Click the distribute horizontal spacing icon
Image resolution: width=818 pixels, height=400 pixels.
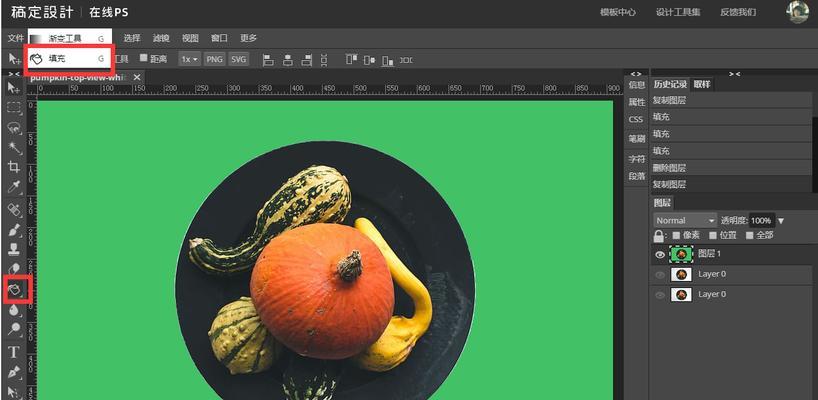(406, 60)
